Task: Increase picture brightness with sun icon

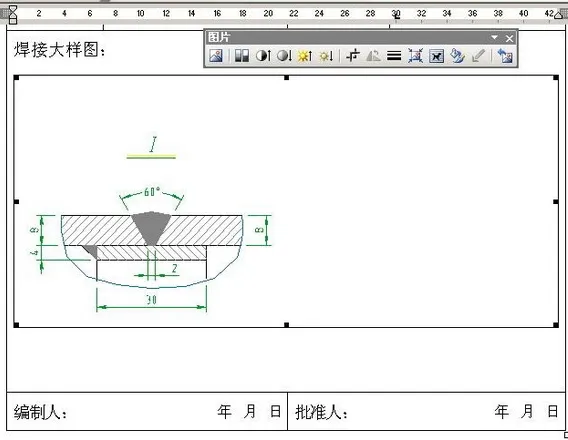Action: 305,56
